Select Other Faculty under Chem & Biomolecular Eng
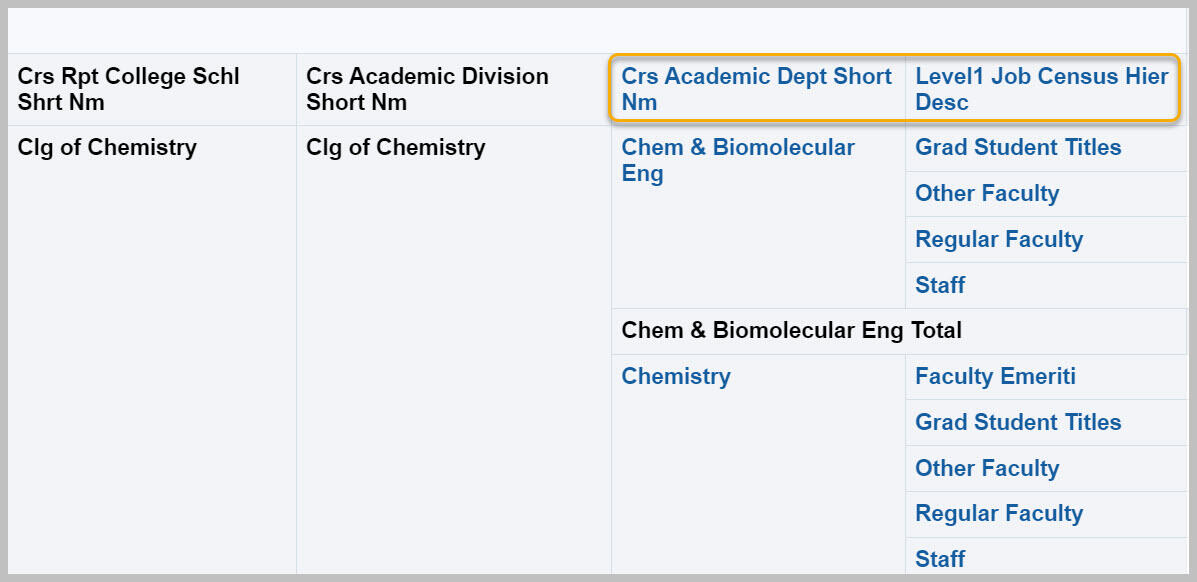 click(986, 193)
